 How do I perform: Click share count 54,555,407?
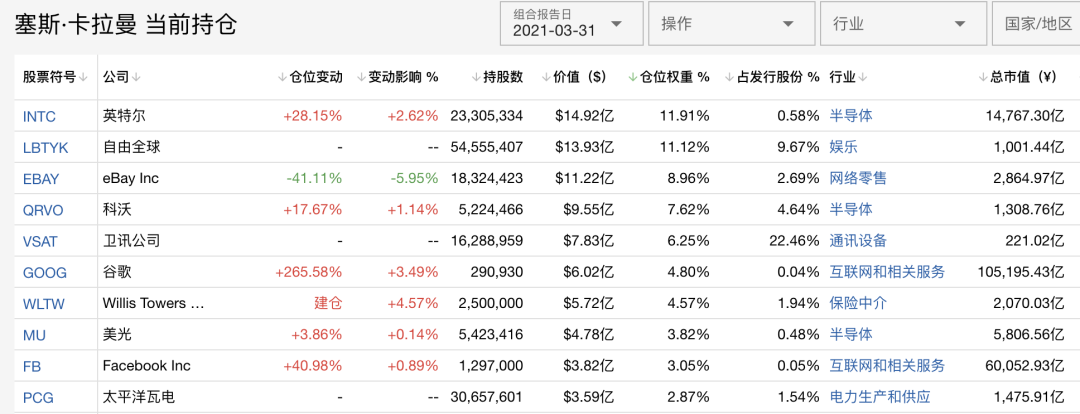[x=486, y=147]
